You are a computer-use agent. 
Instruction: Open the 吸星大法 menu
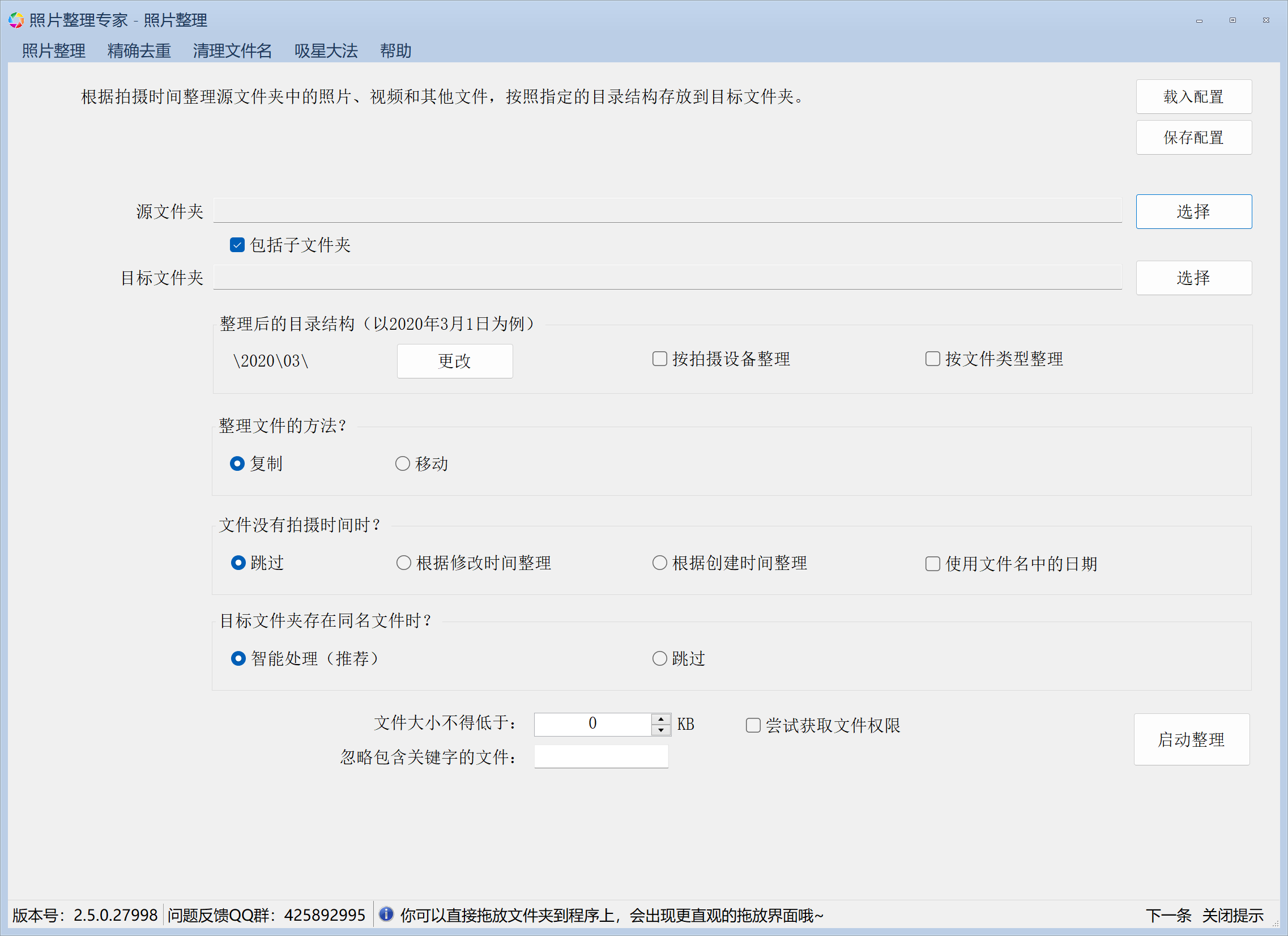[326, 51]
